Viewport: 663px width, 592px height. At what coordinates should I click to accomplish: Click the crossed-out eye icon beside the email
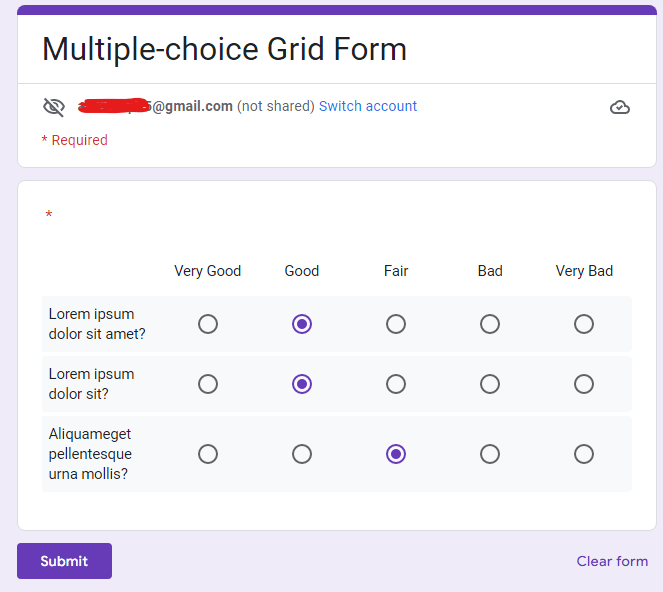pyautogui.click(x=54, y=107)
